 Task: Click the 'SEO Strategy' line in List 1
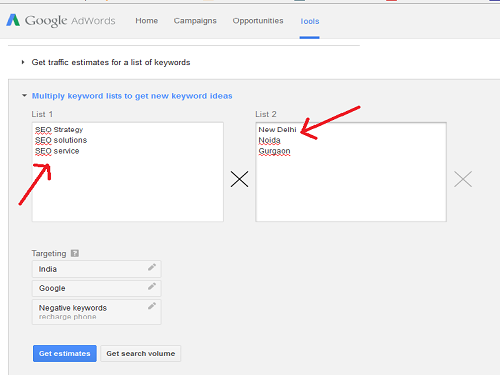pos(59,130)
